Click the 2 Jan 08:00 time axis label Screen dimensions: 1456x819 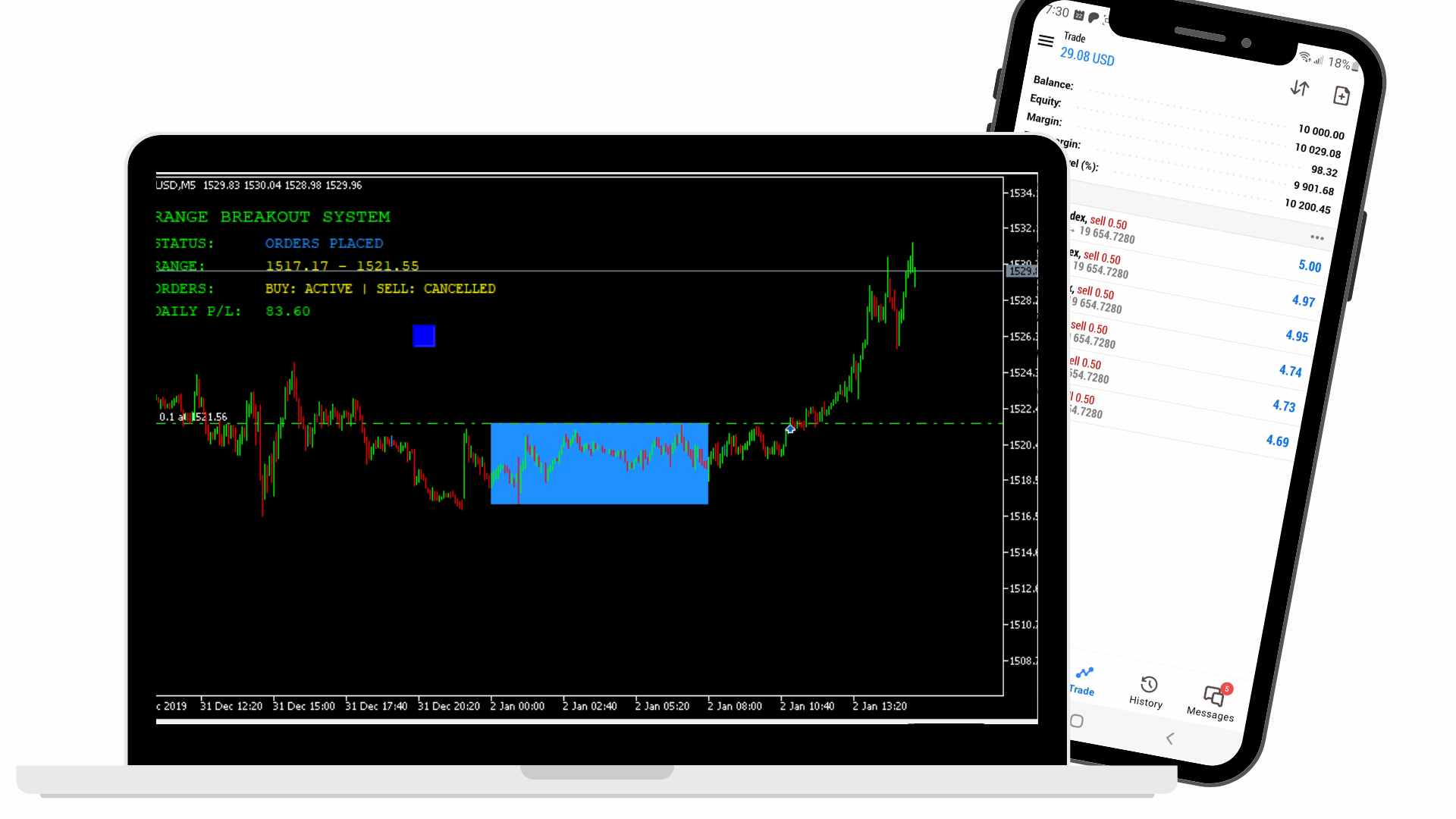coord(735,706)
